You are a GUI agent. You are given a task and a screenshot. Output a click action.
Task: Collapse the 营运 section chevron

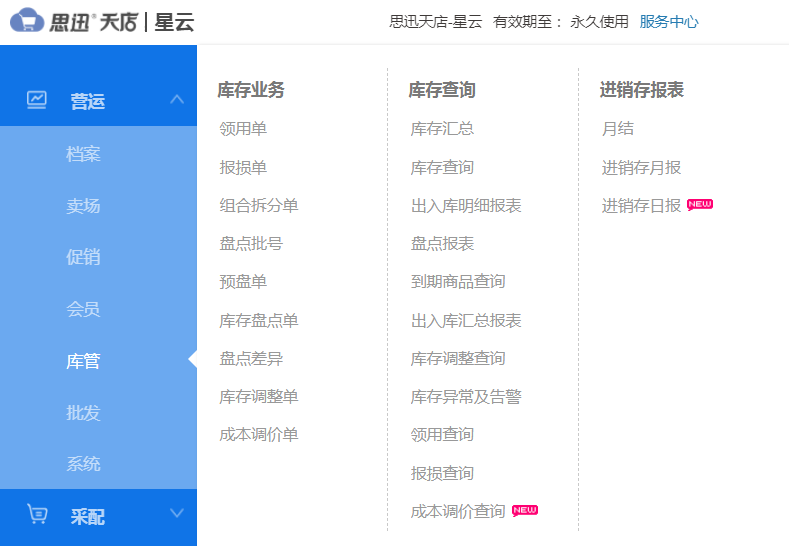[x=177, y=99]
